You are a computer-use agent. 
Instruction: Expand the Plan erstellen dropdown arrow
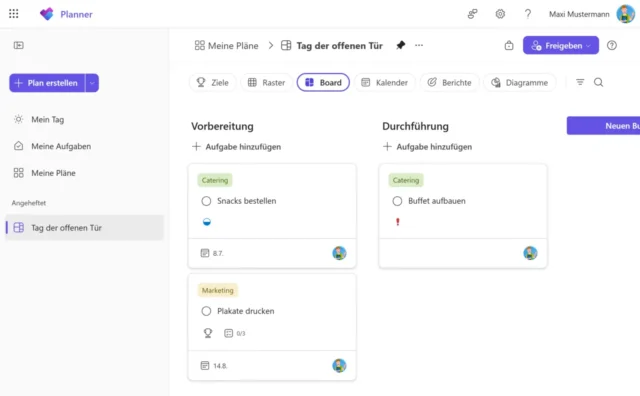pyautogui.click(x=92, y=83)
